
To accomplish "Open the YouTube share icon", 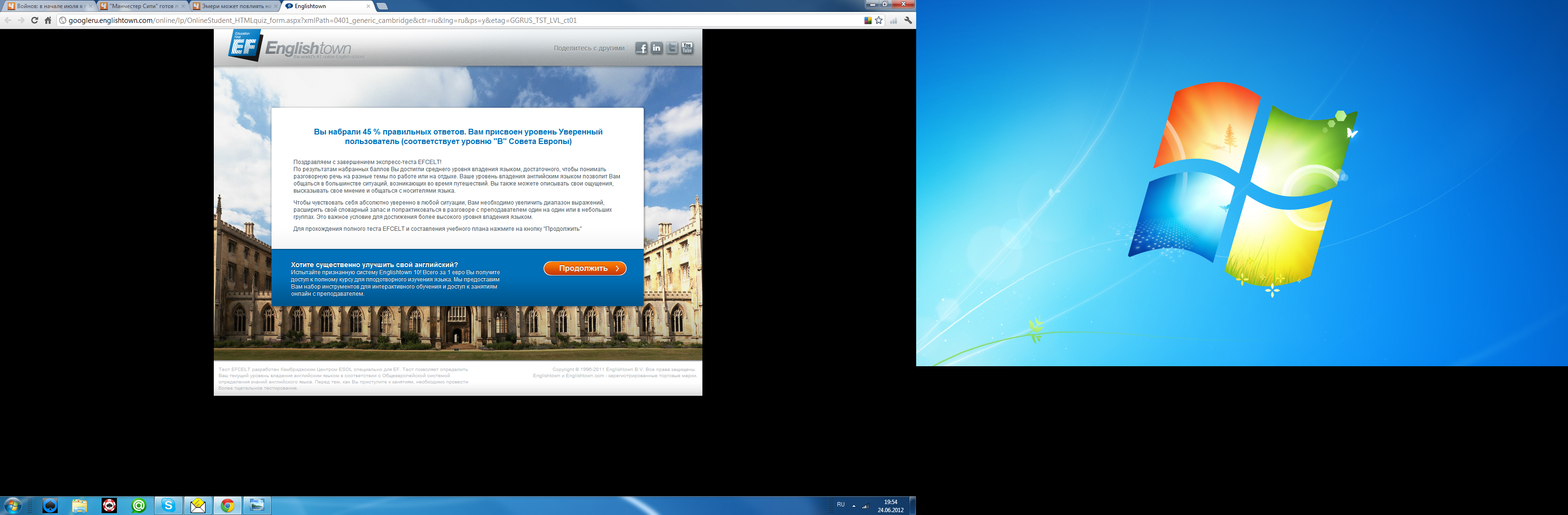I will tap(687, 48).
